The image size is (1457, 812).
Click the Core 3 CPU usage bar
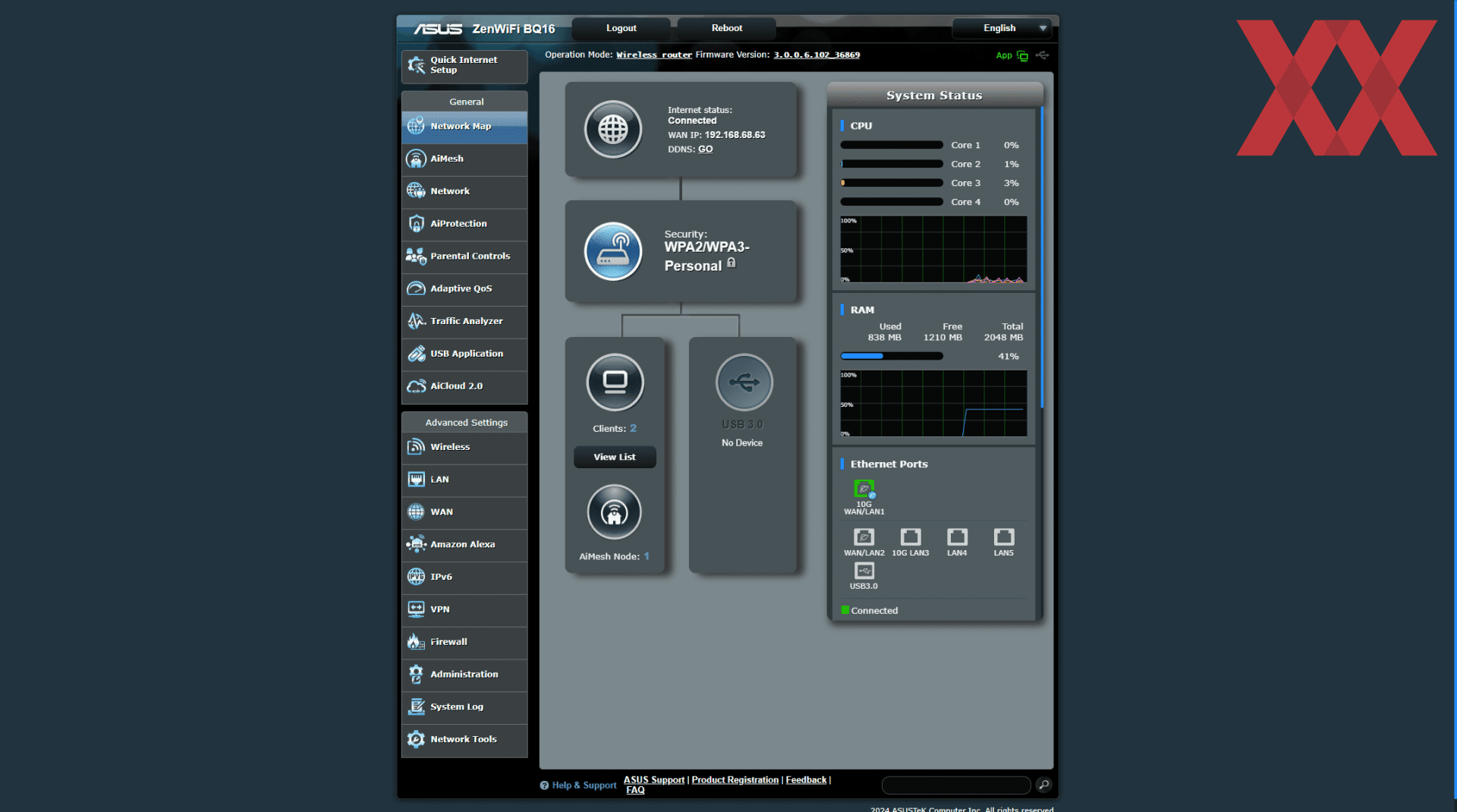tap(892, 183)
